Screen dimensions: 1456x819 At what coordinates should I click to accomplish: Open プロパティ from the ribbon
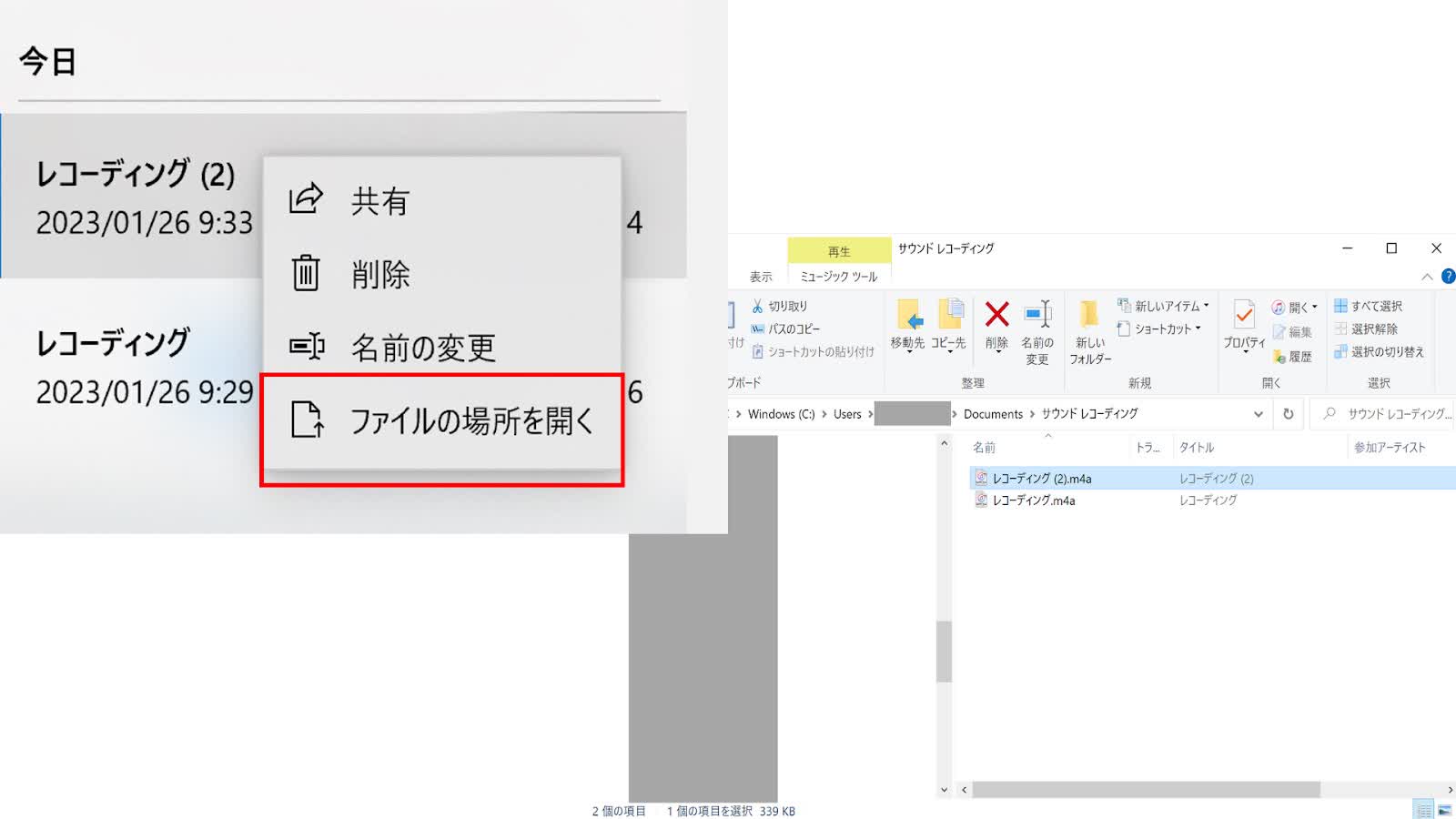[1244, 326]
